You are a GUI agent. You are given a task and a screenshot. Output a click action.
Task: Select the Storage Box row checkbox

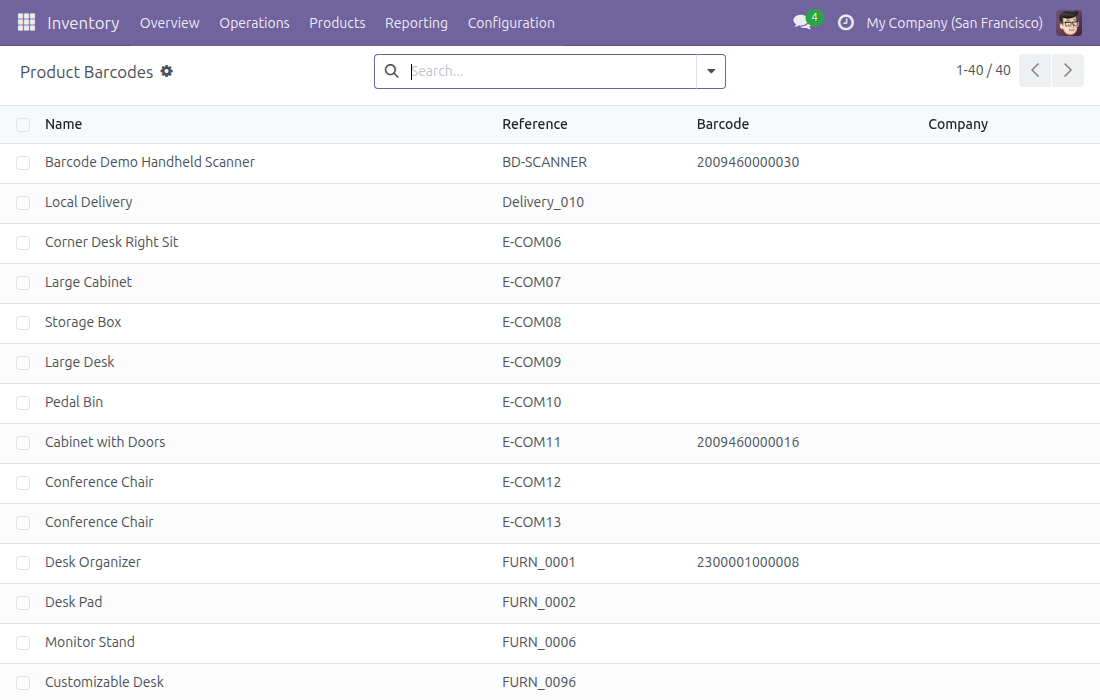click(23, 323)
